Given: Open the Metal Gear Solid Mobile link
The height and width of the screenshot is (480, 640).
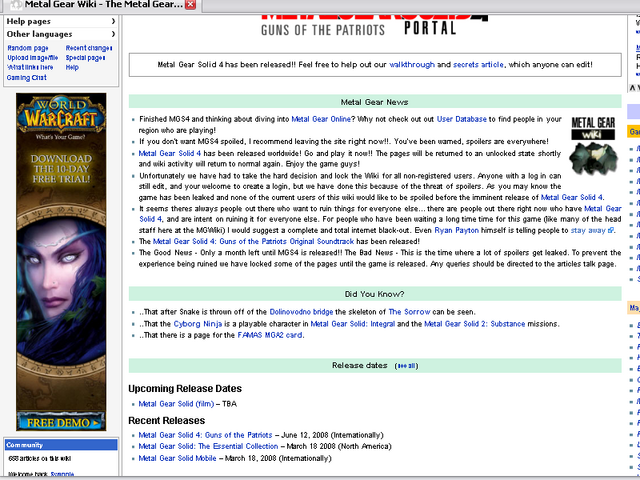Looking at the screenshot, I should point(177,458).
